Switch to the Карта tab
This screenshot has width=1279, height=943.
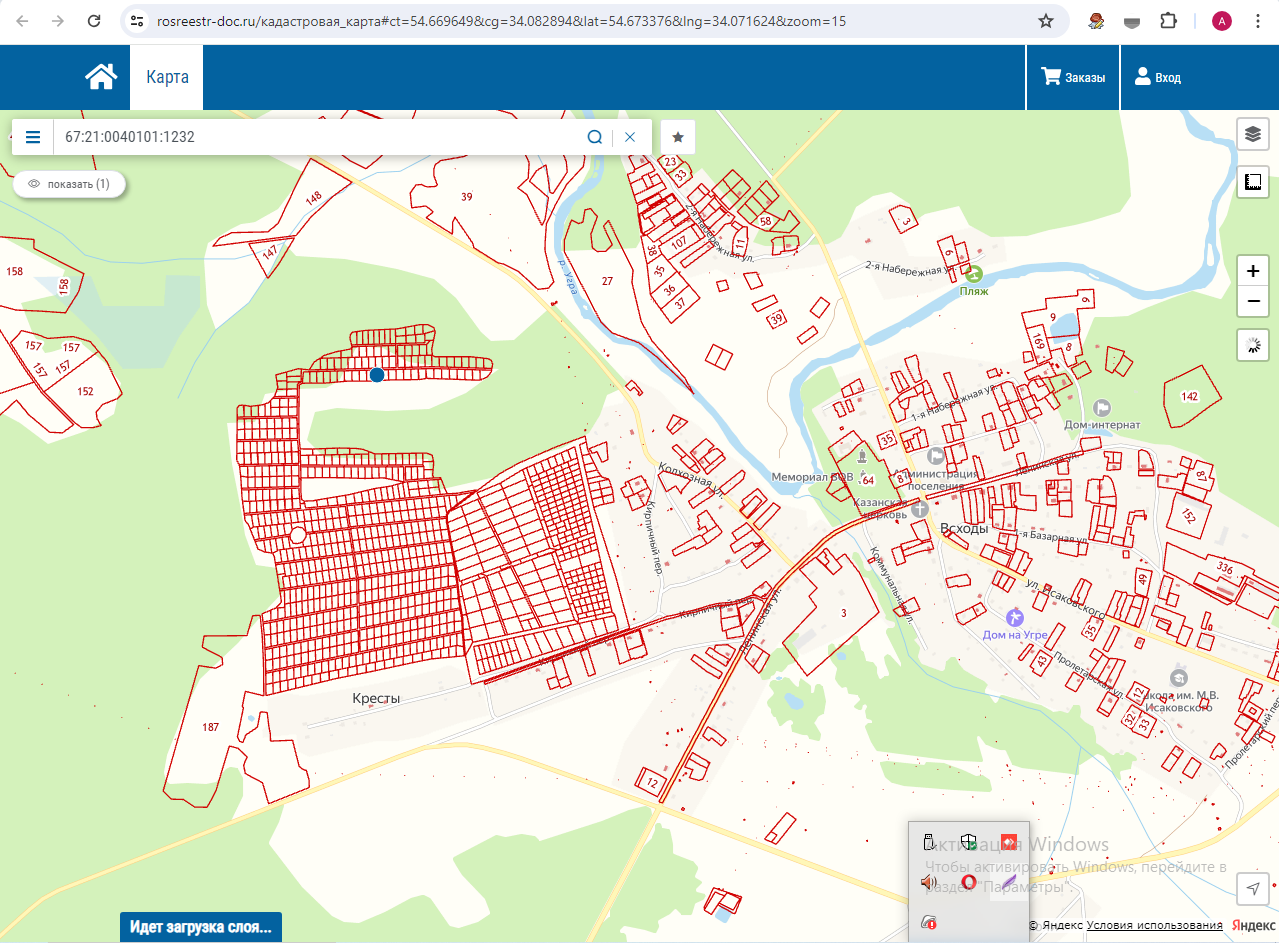[167, 77]
